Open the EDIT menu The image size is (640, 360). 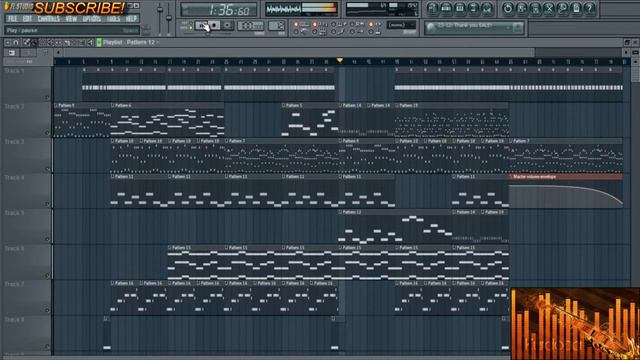pyautogui.click(x=27, y=19)
